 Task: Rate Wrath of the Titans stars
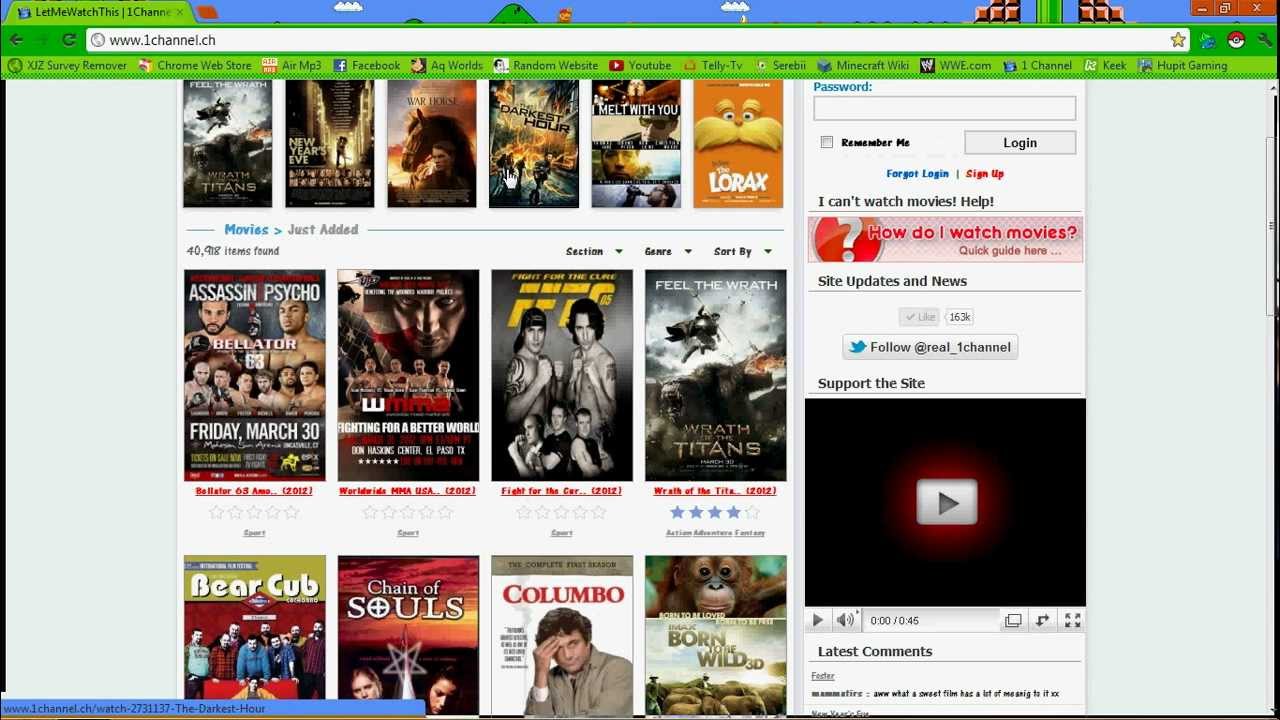pyautogui.click(x=715, y=512)
